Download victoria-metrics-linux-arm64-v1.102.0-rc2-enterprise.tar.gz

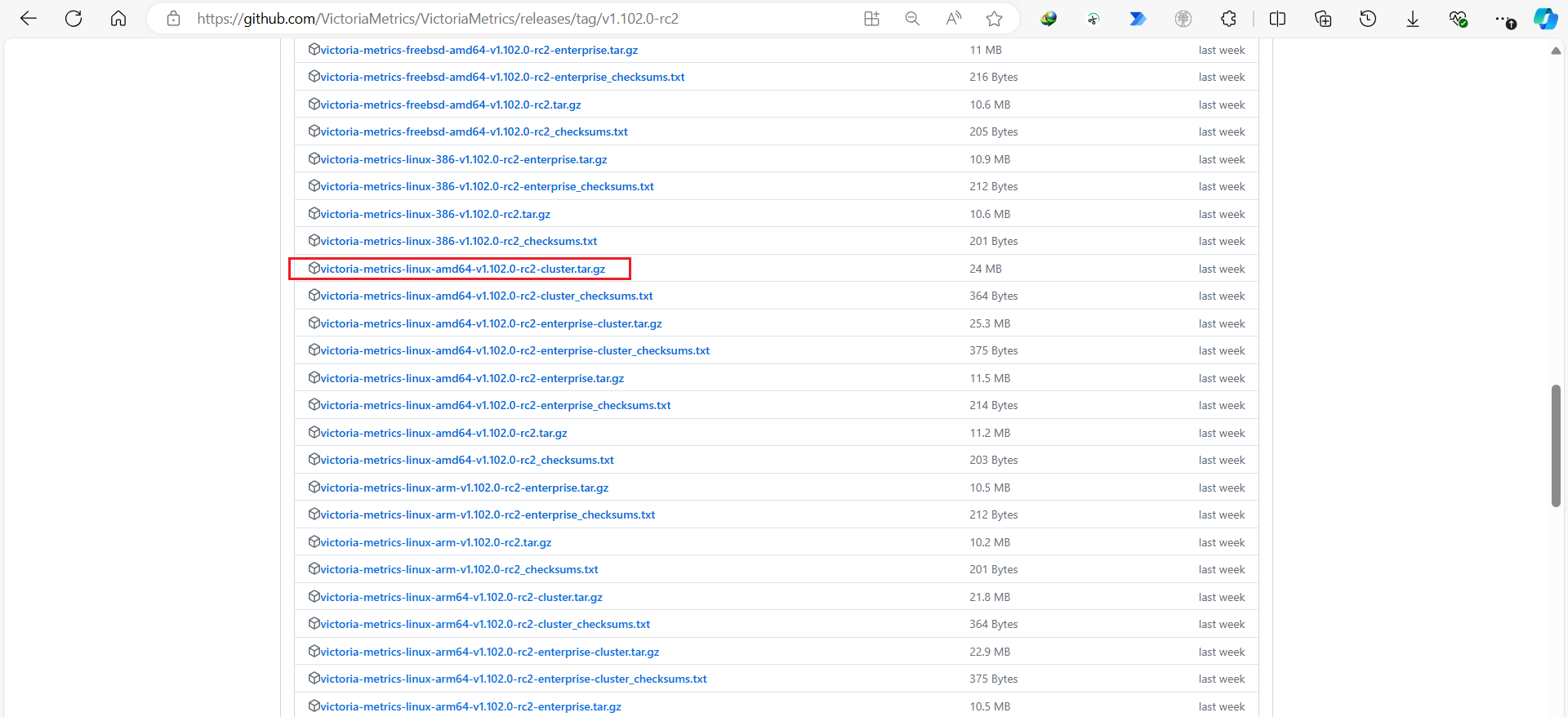pos(470,706)
